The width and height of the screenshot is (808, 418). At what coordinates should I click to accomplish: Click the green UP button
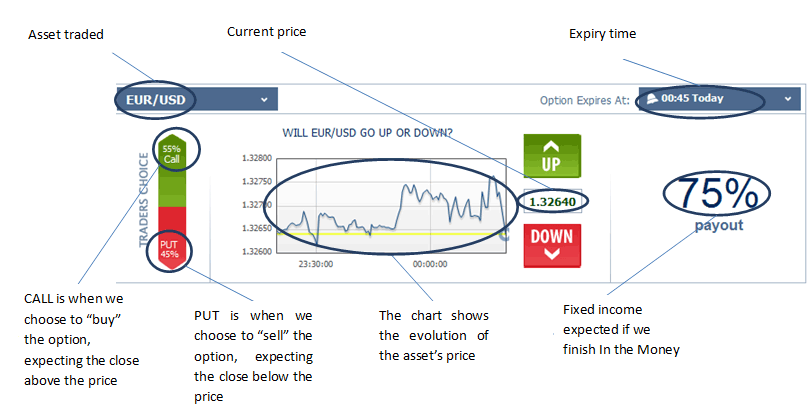pyautogui.click(x=552, y=156)
